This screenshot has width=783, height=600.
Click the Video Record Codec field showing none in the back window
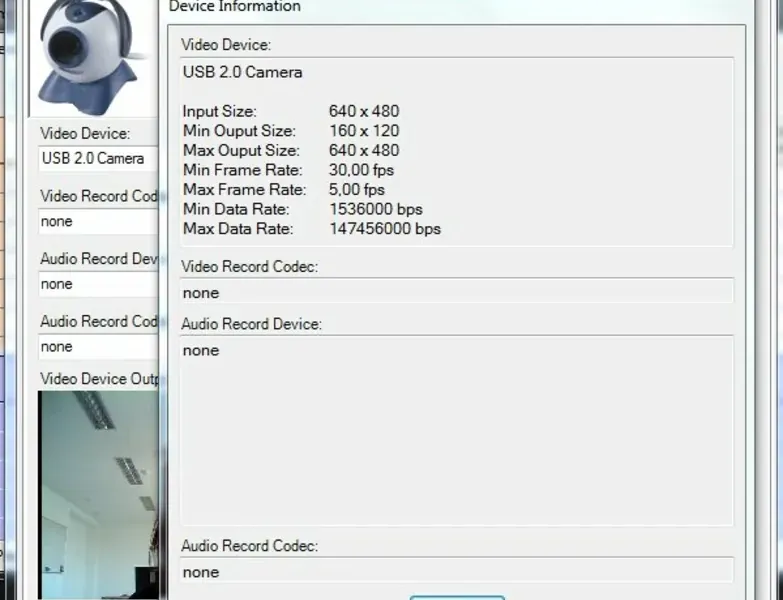click(98, 222)
